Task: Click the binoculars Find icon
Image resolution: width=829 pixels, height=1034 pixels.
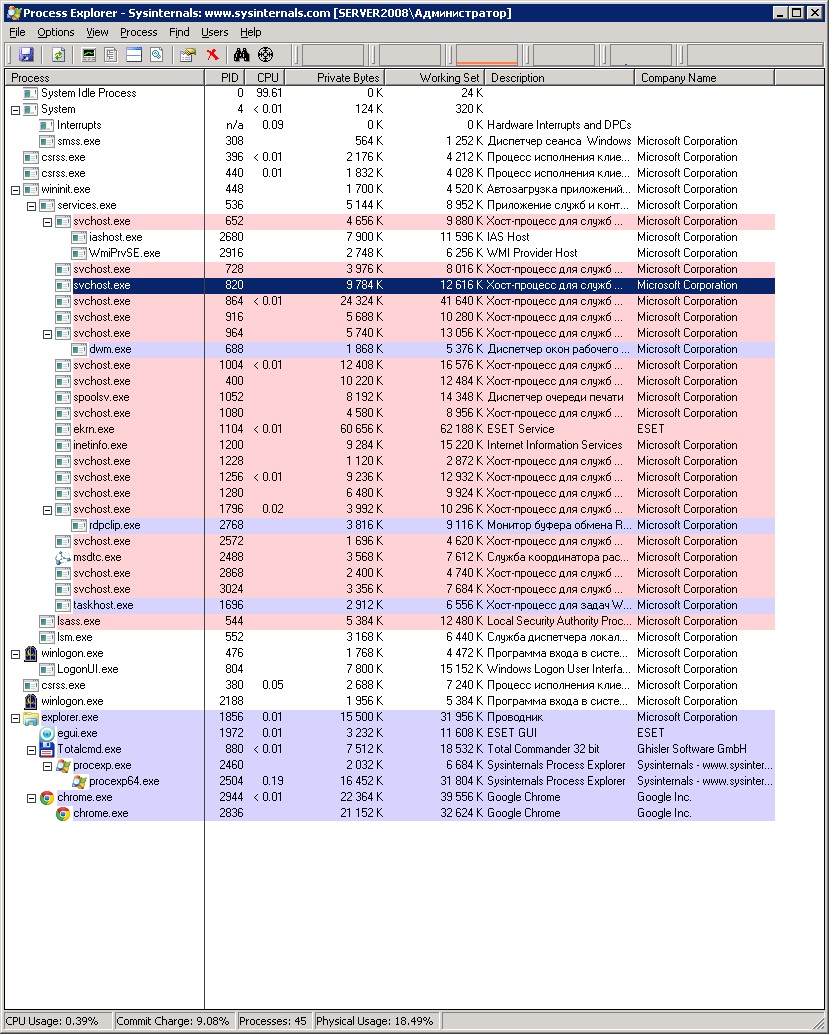Action: click(241, 55)
